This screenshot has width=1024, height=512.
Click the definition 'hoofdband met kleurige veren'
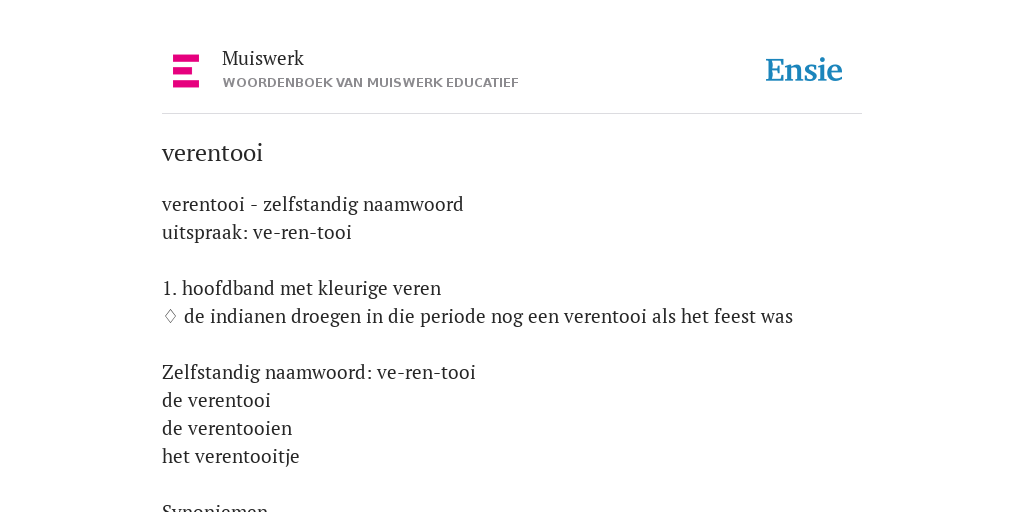coord(312,288)
